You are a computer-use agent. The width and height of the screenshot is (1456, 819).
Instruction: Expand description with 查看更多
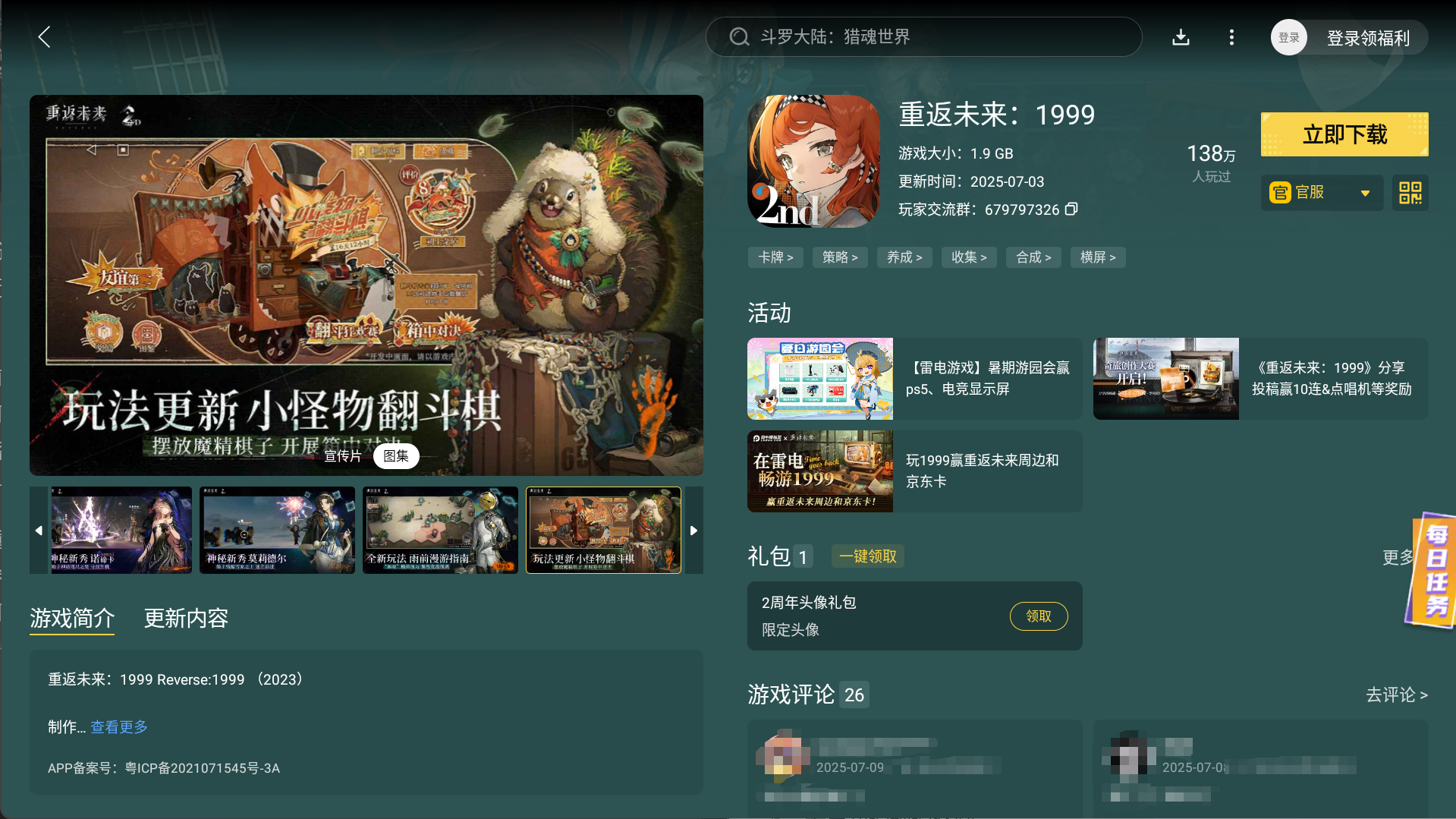pos(119,726)
